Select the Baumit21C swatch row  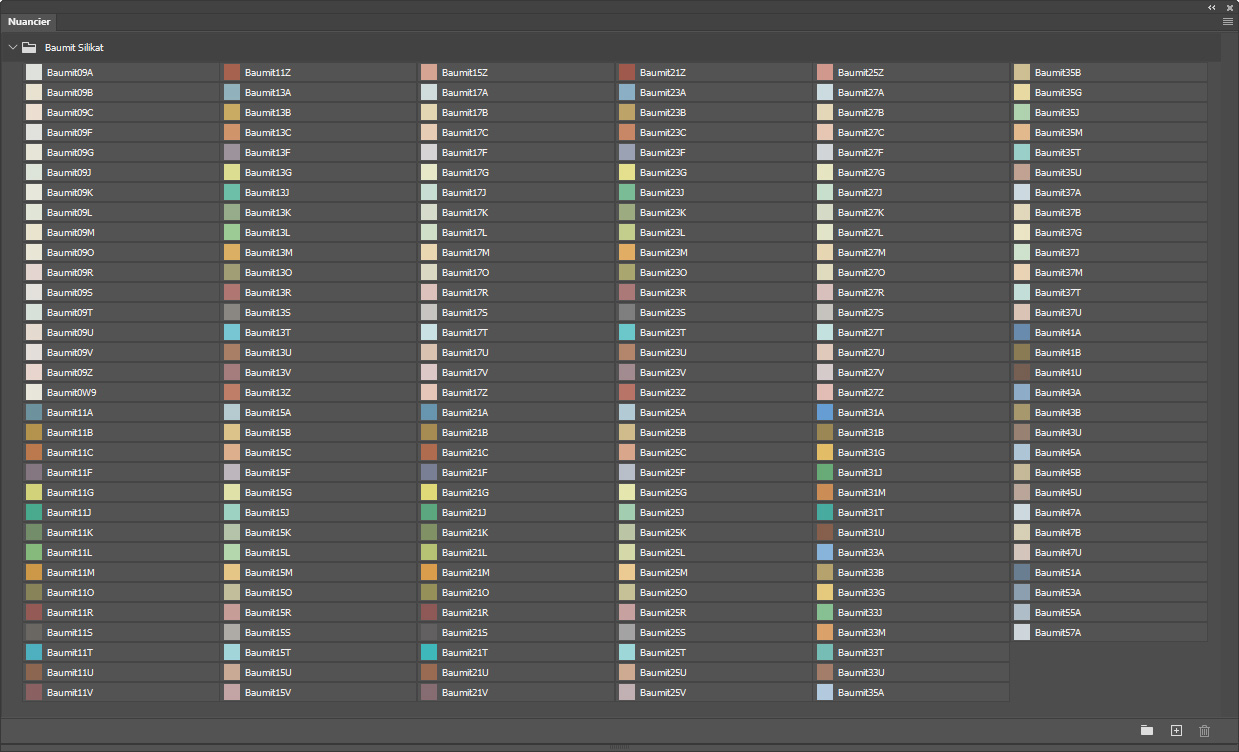coord(516,452)
